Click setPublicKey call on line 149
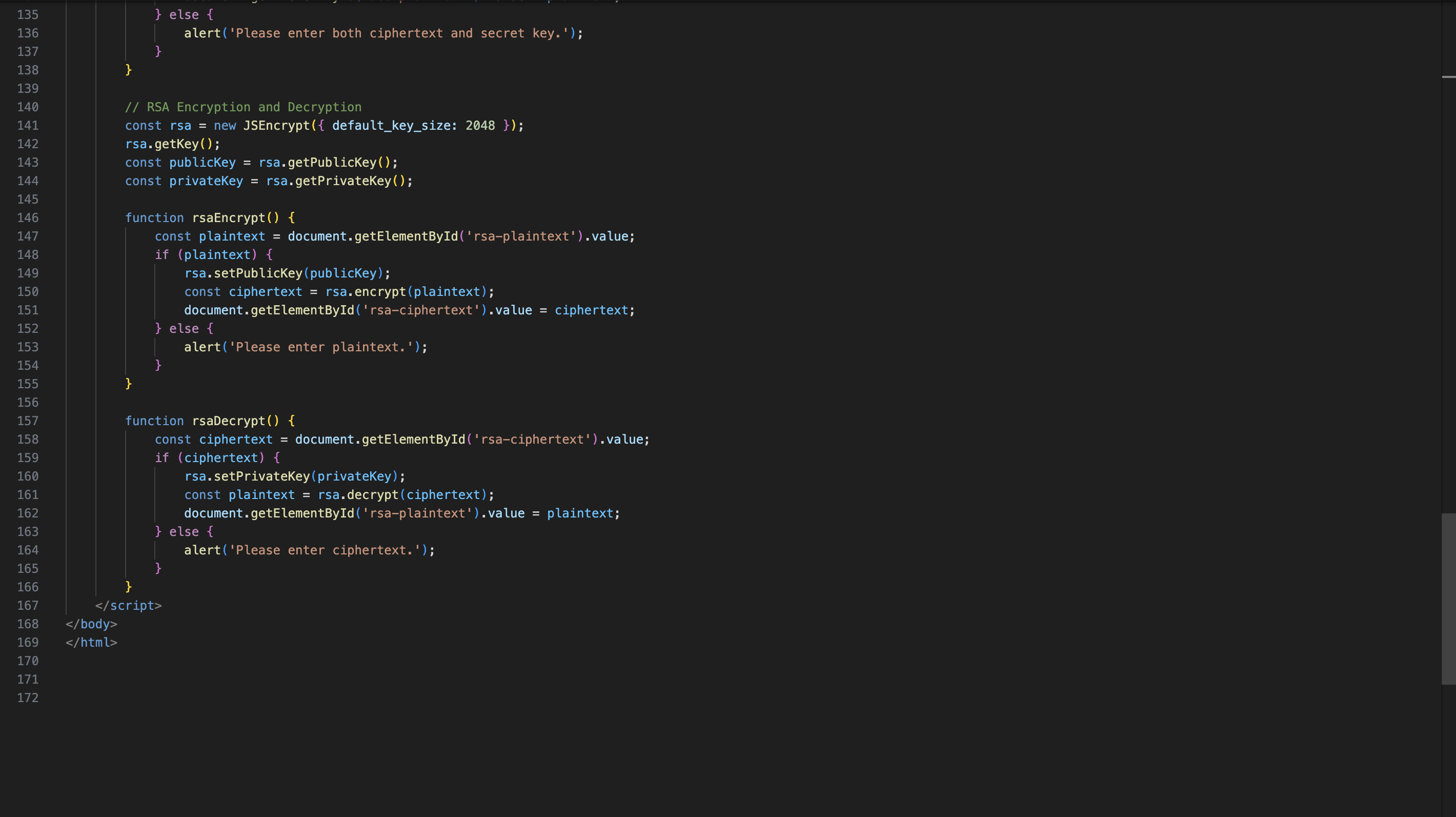The width and height of the screenshot is (1456, 817). coord(258,273)
